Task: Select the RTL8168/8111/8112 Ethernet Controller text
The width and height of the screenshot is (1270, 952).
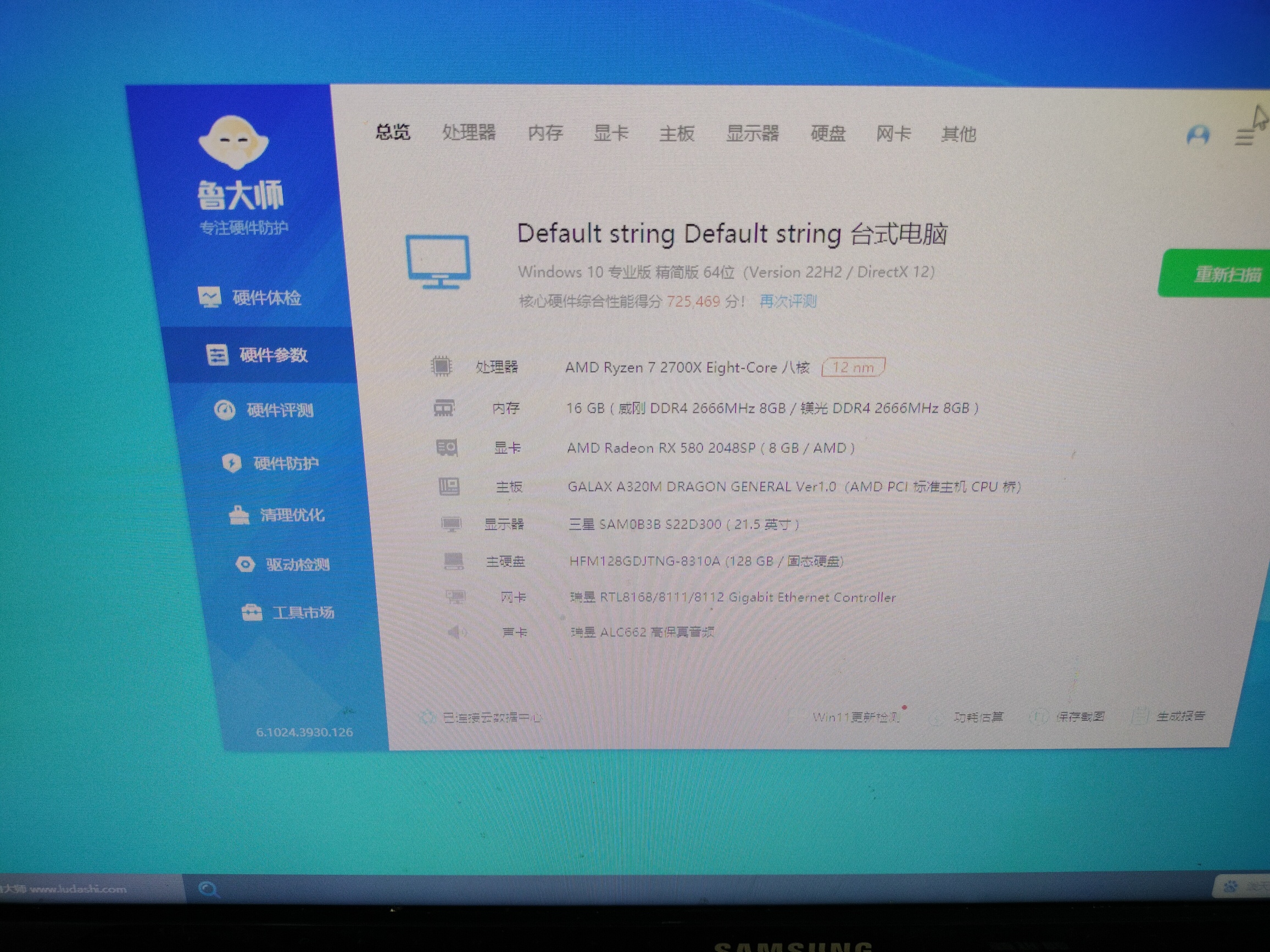Action: click(733, 597)
